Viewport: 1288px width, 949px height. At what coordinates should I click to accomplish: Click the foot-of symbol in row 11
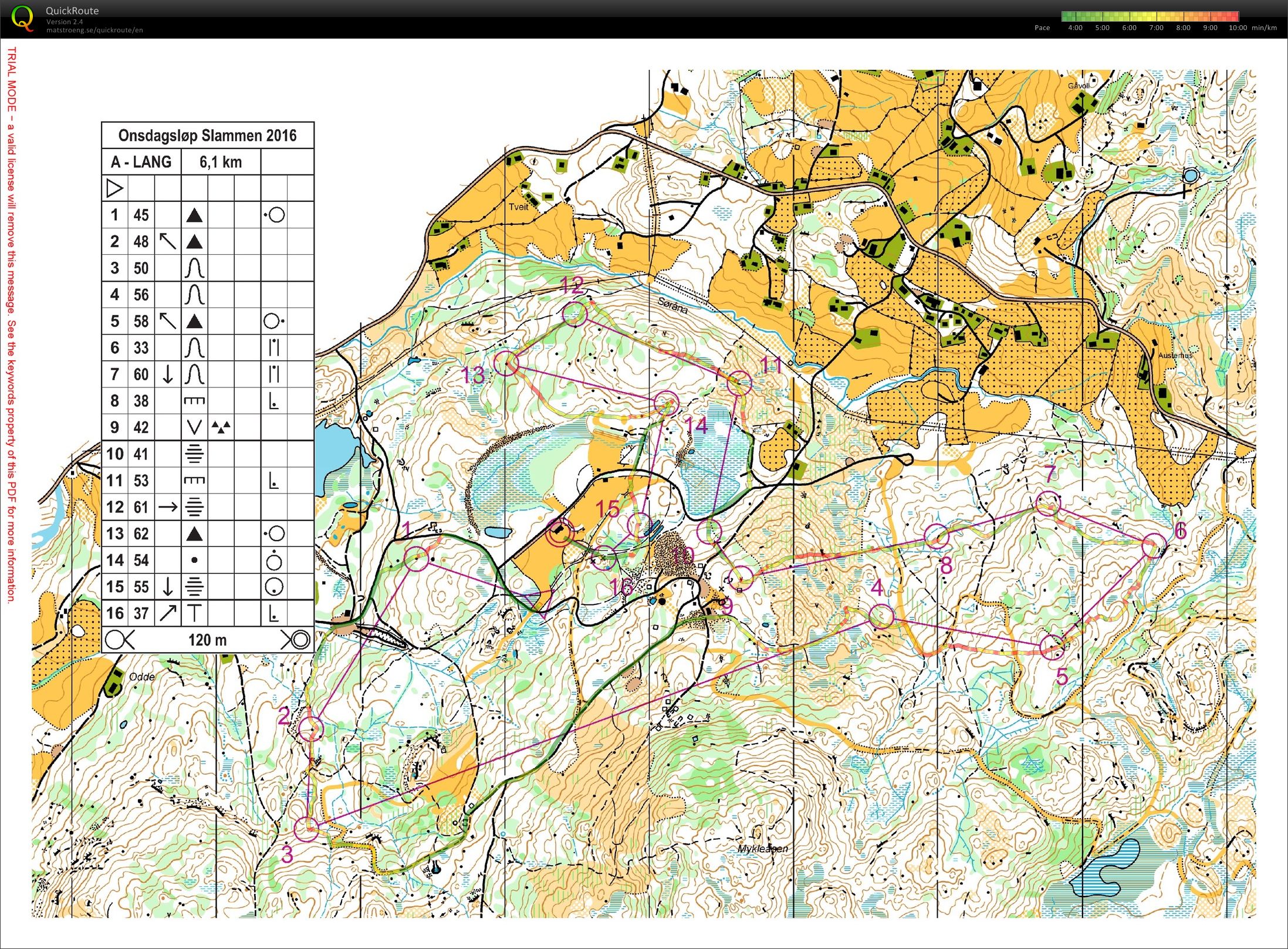coord(273,481)
